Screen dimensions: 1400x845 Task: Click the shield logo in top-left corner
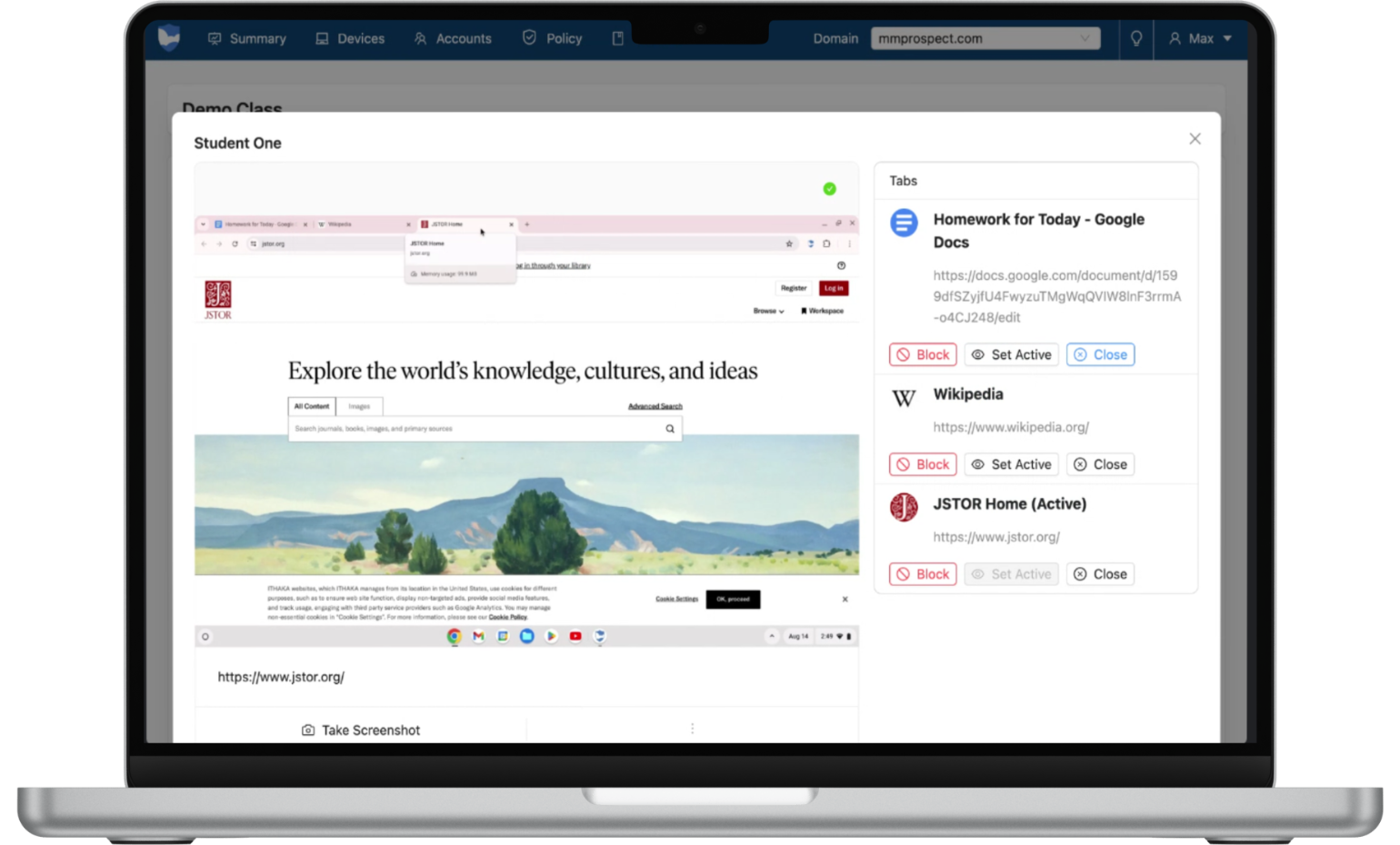tap(169, 38)
